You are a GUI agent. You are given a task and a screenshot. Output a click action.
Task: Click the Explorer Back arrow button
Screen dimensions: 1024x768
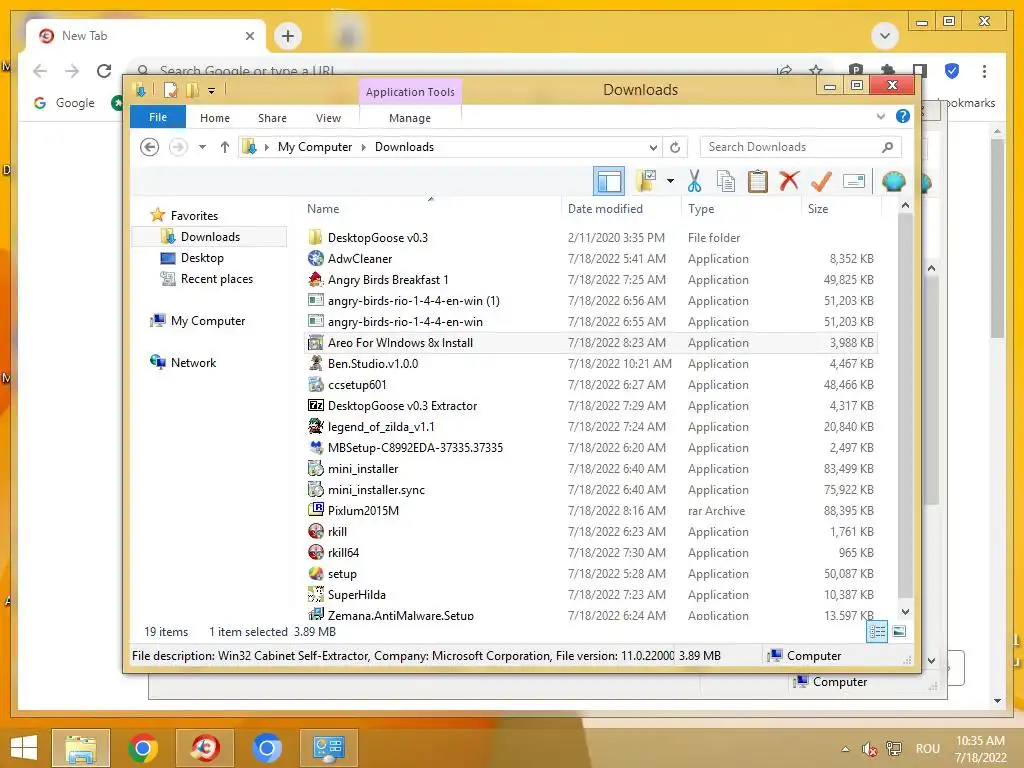pyautogui.click(x=150, y=147)
